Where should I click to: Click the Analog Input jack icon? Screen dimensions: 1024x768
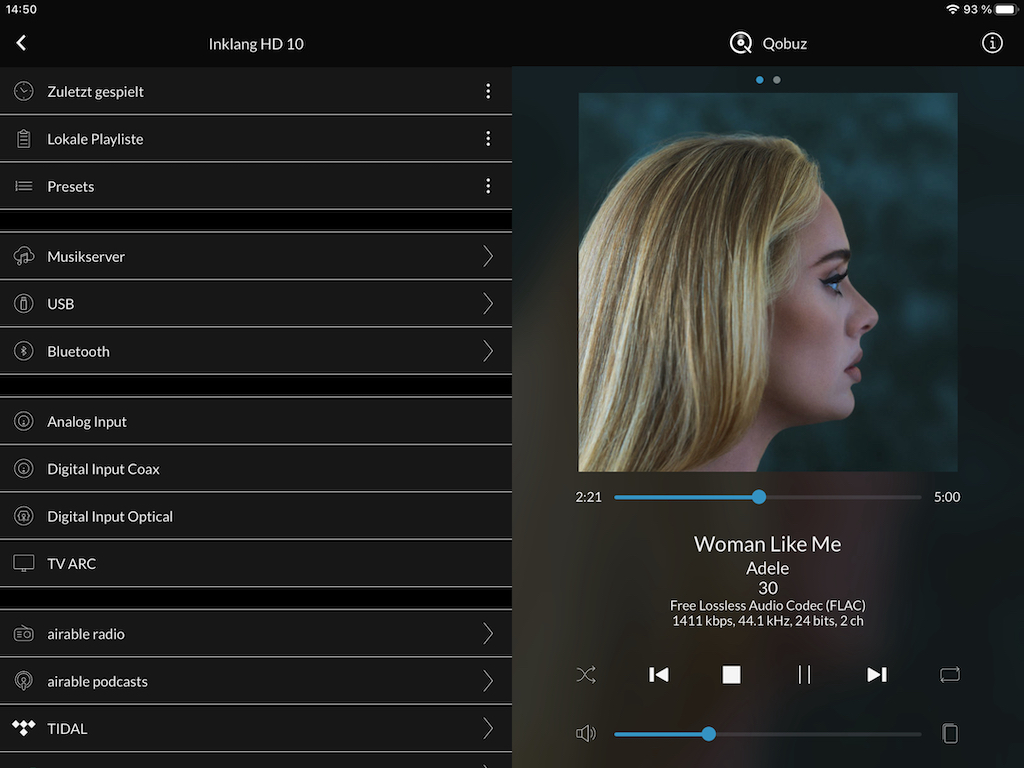tap(24, 421)
